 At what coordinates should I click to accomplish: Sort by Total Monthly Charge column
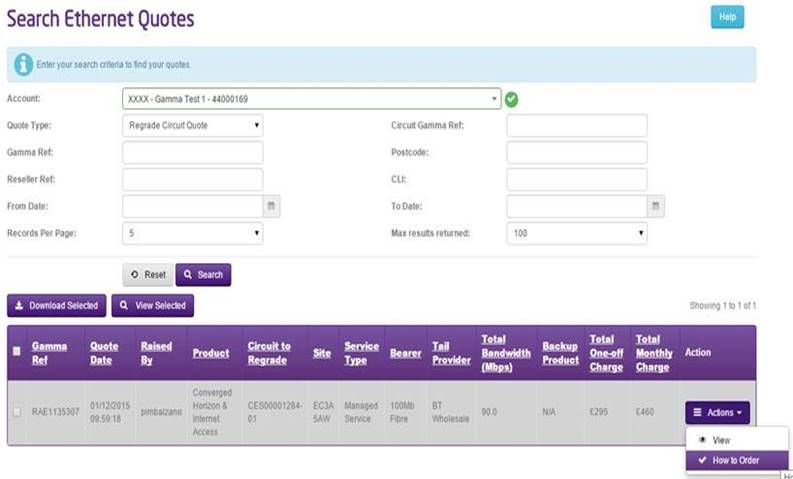coord(654,353)
